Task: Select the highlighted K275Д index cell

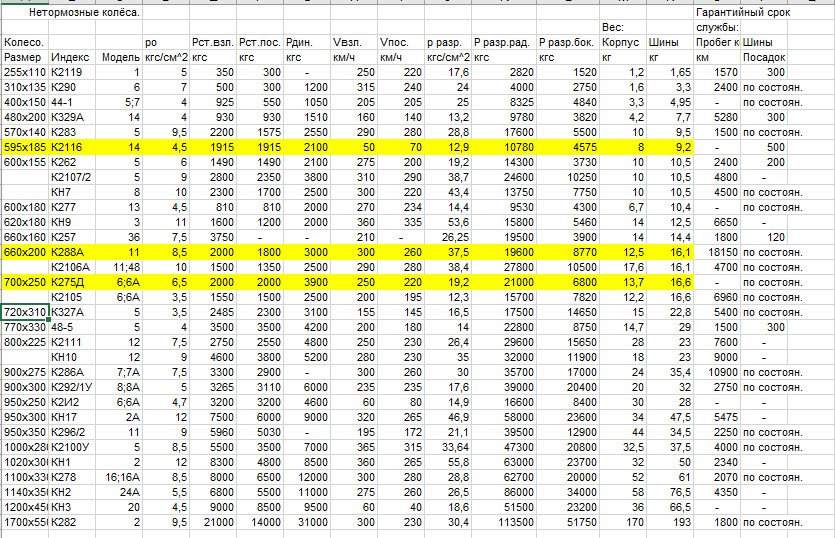Action: click(70, 283)
